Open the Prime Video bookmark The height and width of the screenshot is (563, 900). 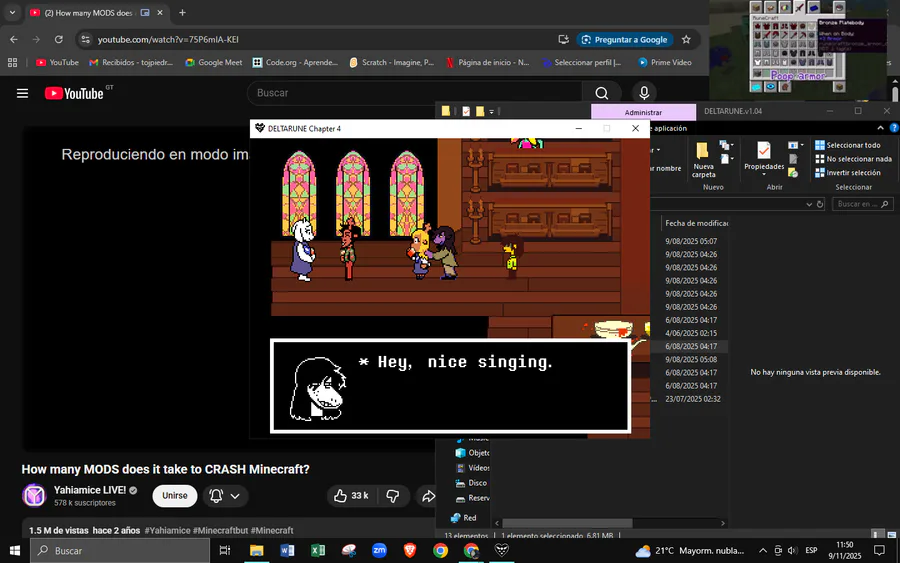click(x=665, y=63)
